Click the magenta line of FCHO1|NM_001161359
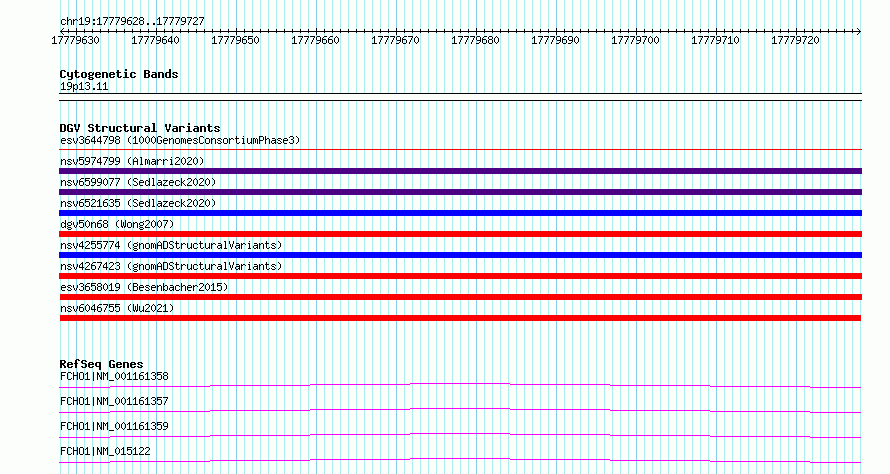Screen dimensions: 890x474 (460, 436)
